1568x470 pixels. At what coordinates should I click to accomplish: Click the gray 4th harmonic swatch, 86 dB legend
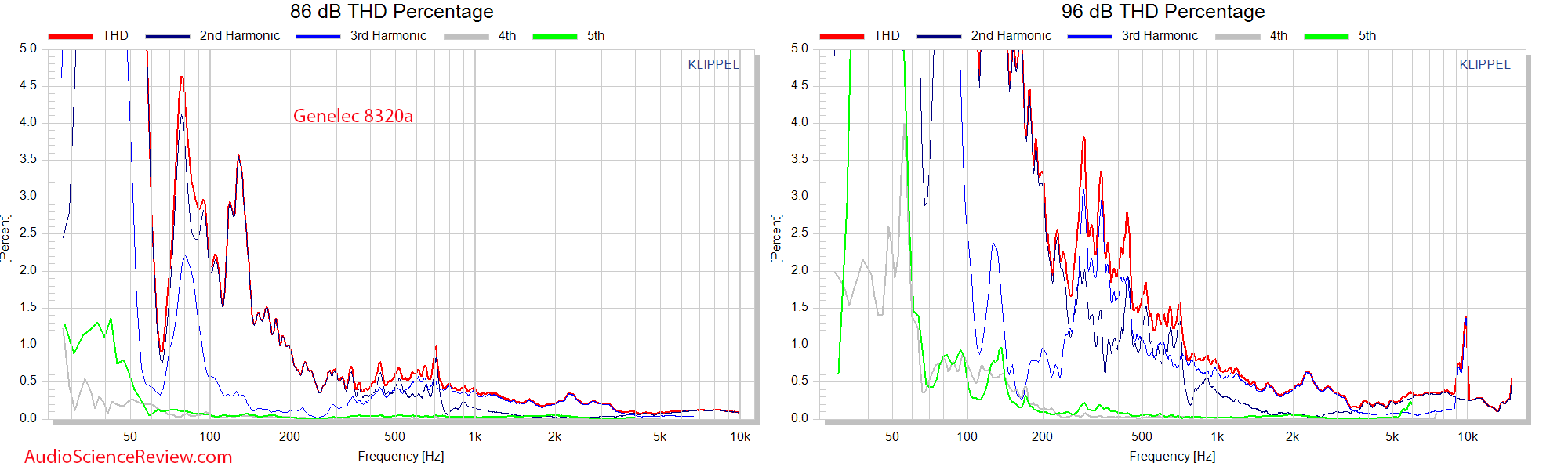[466, 36]
